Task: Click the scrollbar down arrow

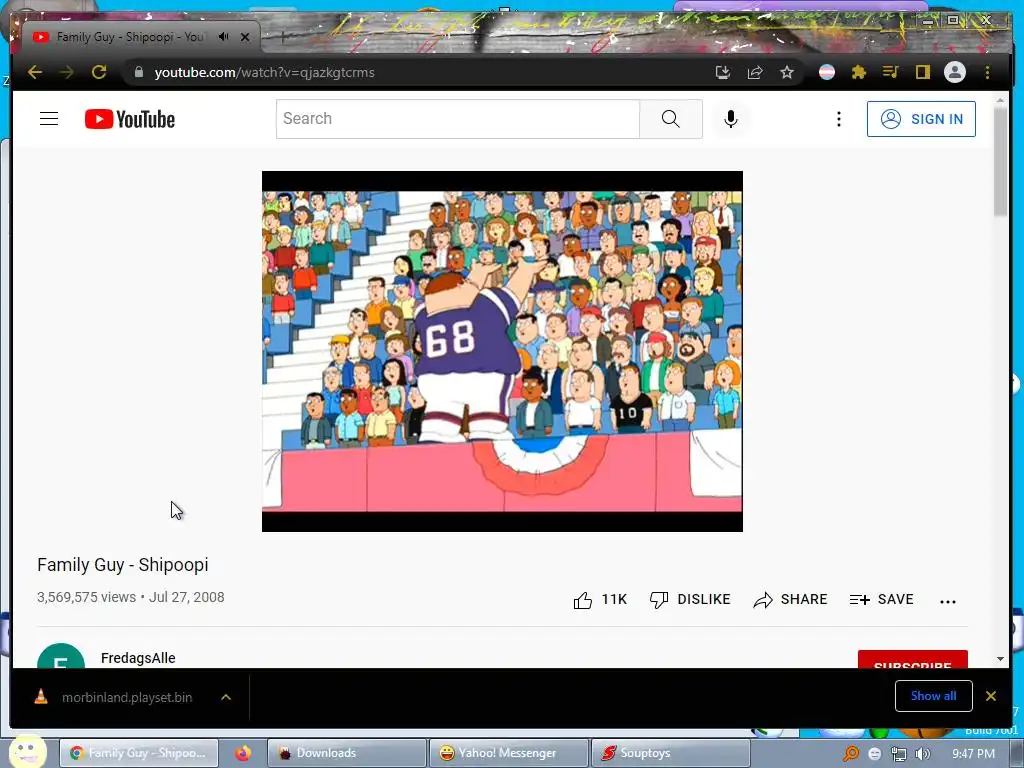Action: click(1000, 659)
